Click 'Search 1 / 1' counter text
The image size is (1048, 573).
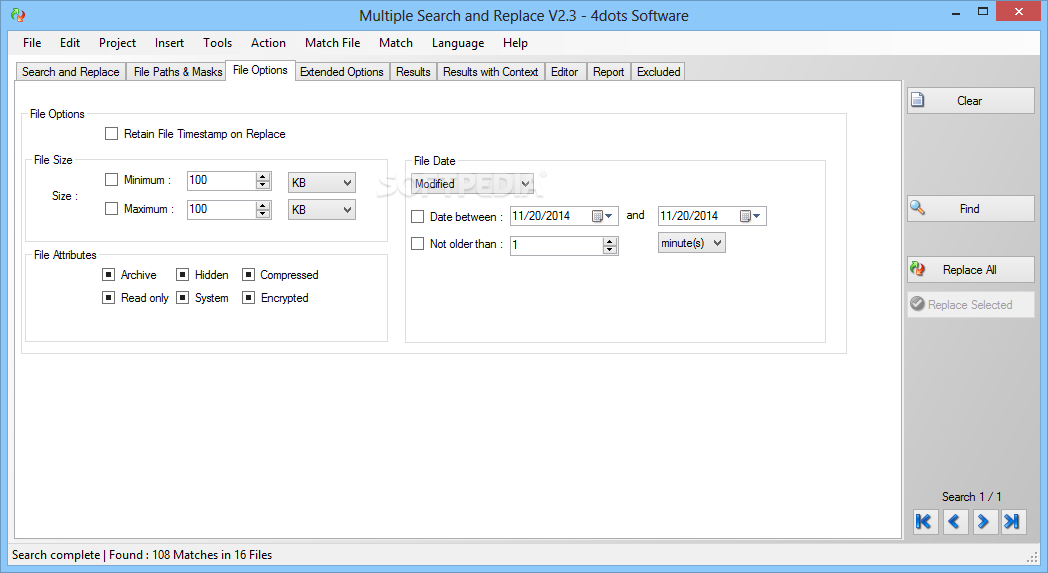971,497
